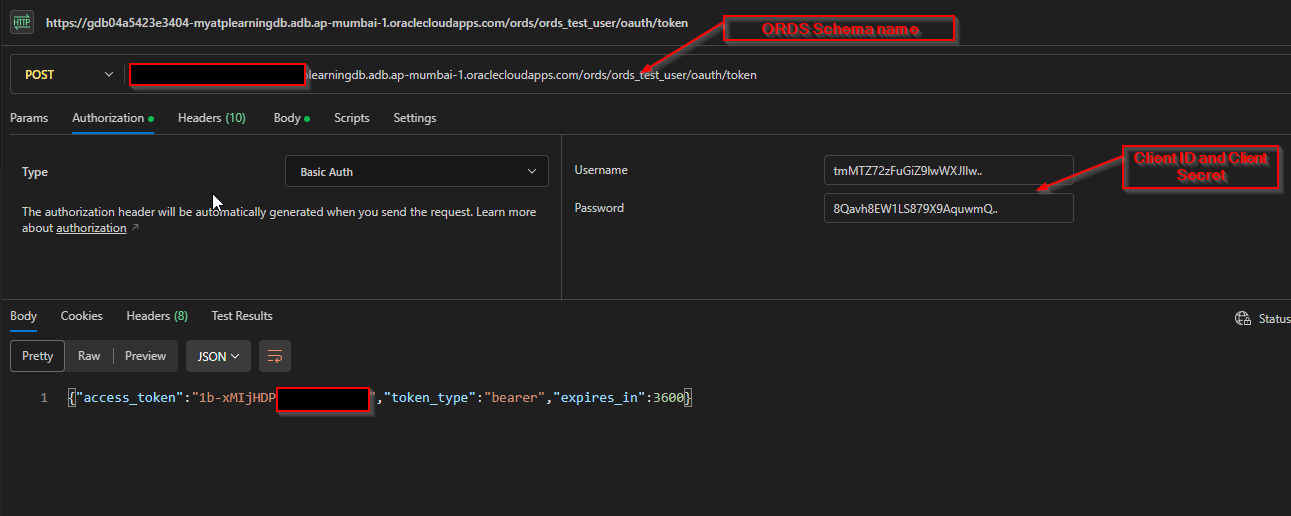Show the Test Results tab
Viewport: 1291px width, 516px height.
click(241, 316)
